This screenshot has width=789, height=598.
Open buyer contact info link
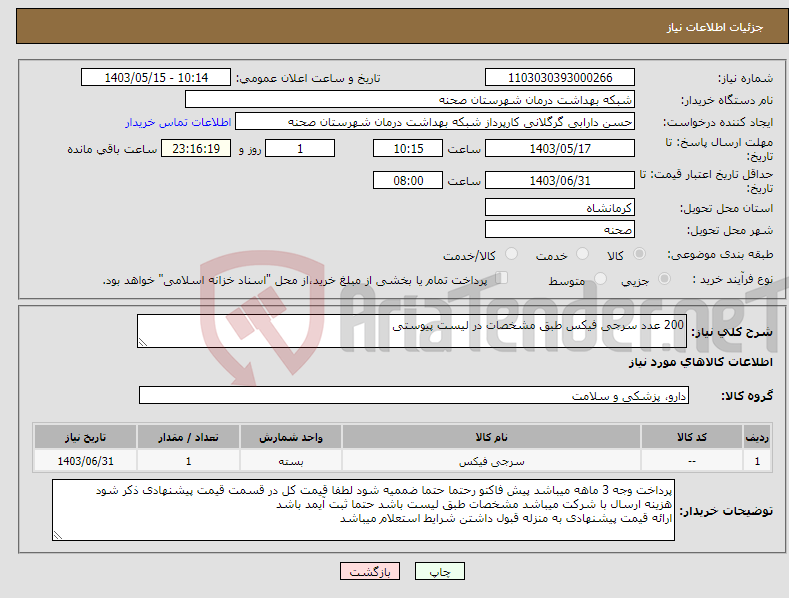[178, 122]
